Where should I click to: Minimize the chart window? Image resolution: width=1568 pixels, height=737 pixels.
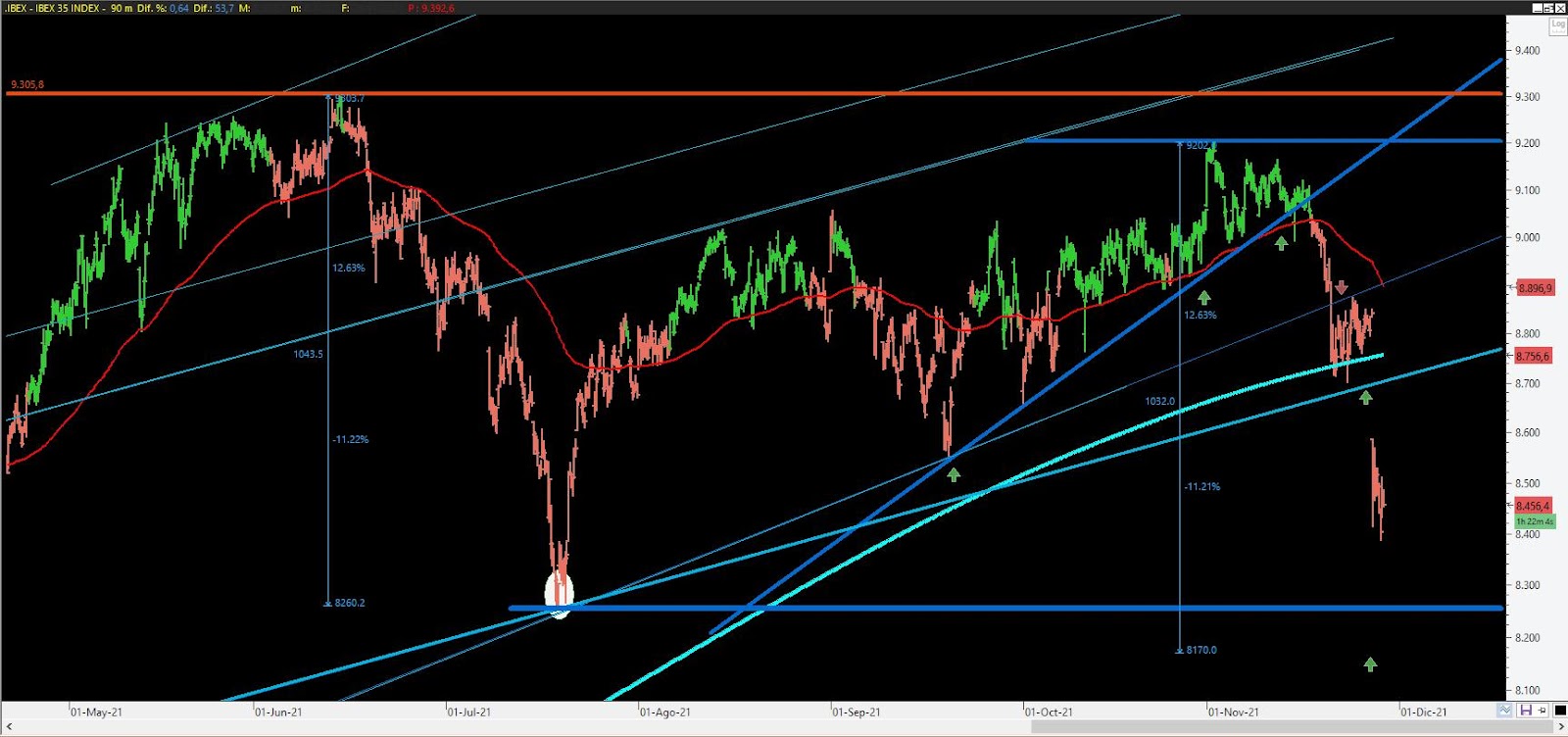tap(1537, 7)
